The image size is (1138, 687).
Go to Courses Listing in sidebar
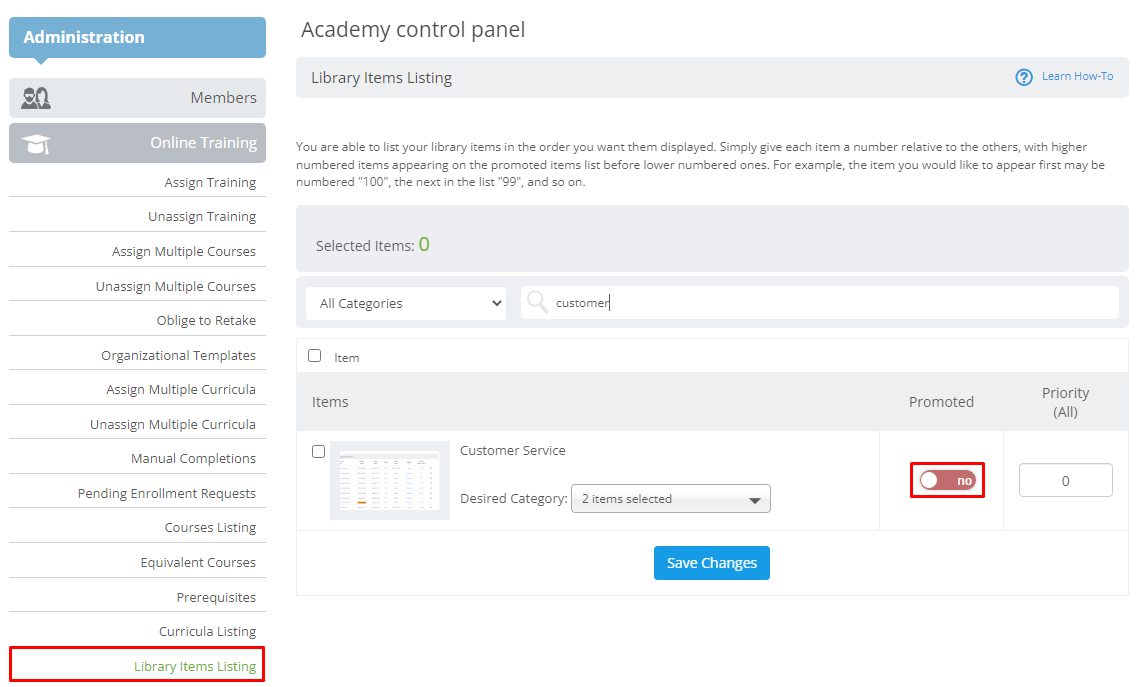click(x=210, y=528)
